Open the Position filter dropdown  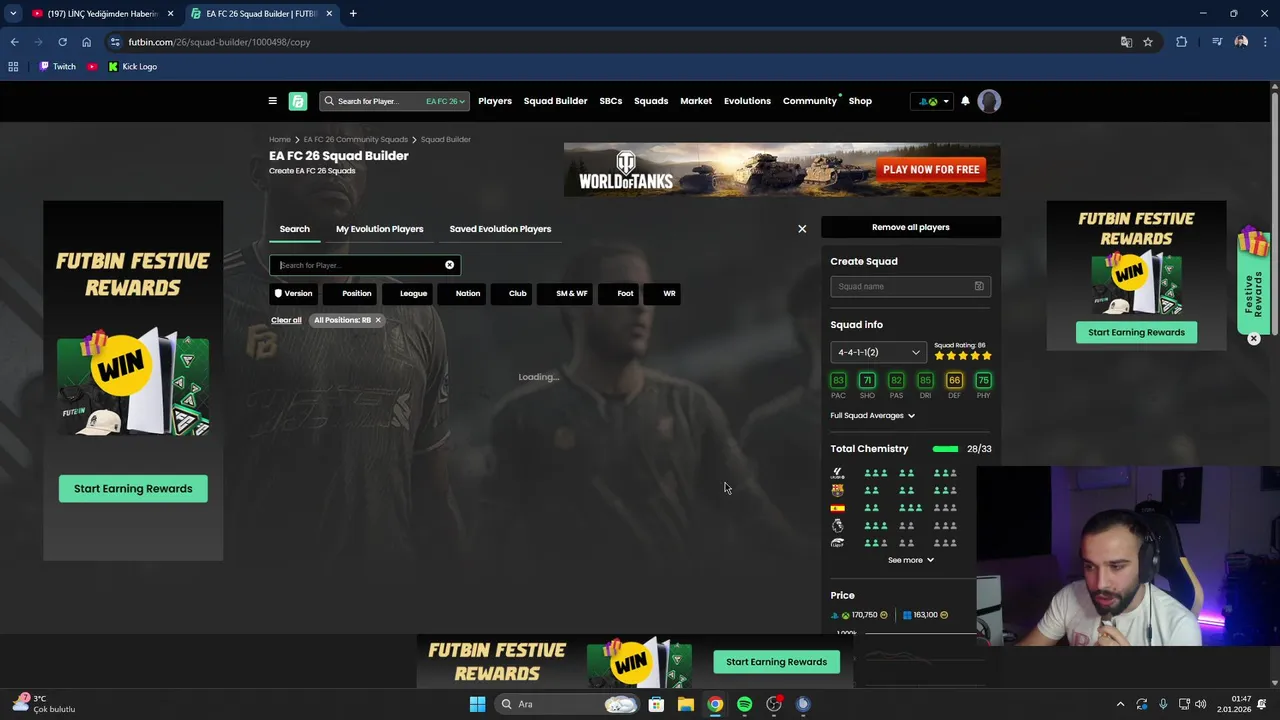tap(351, 294)
